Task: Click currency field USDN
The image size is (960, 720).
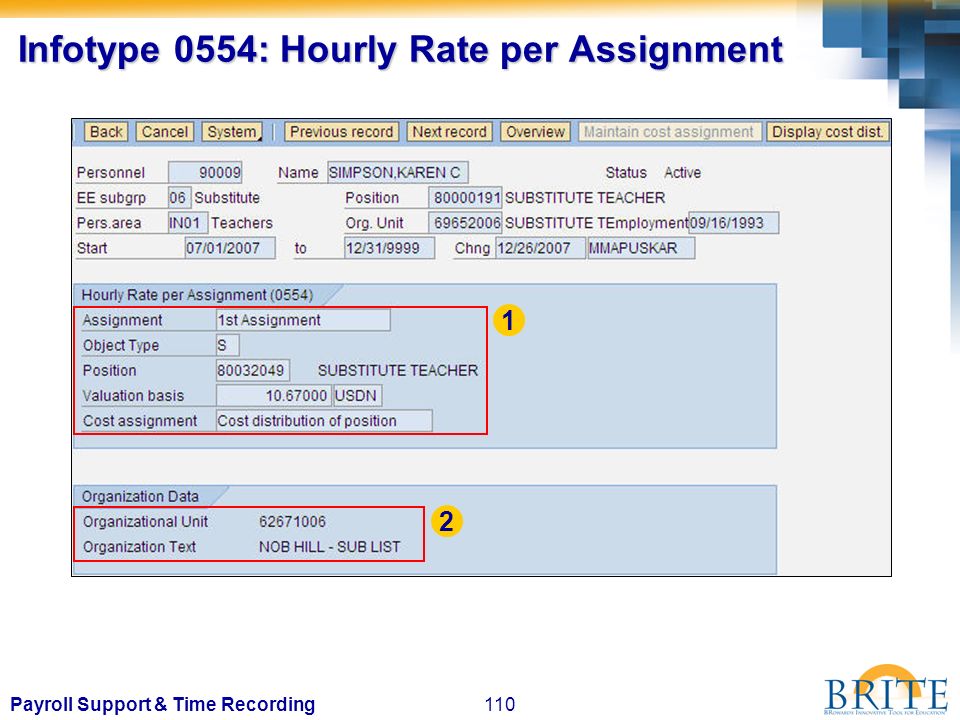Action: pos(358,396)
